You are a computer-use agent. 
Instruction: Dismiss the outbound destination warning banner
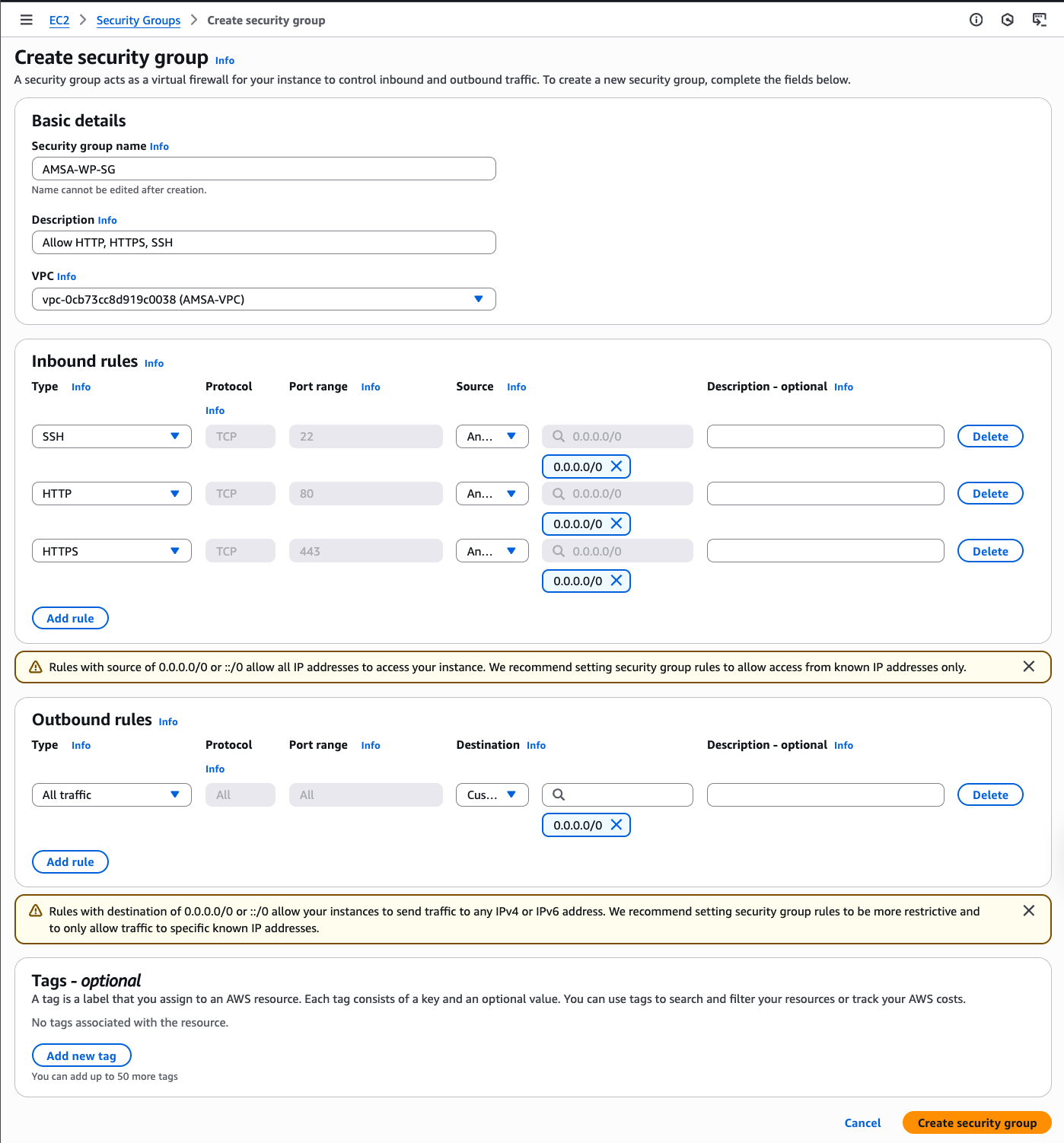[1028, 911]
